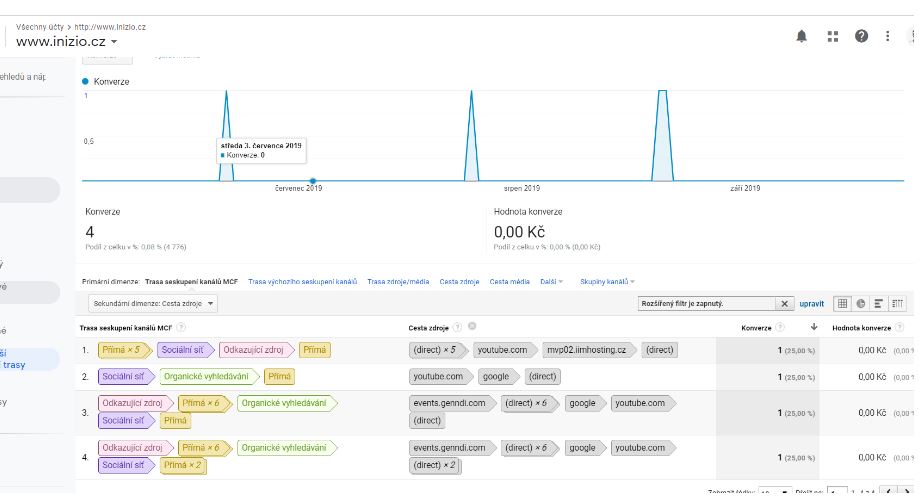Sort by Konverze column arrow
The height and width of the screenshot is (497, 919).
814,327
